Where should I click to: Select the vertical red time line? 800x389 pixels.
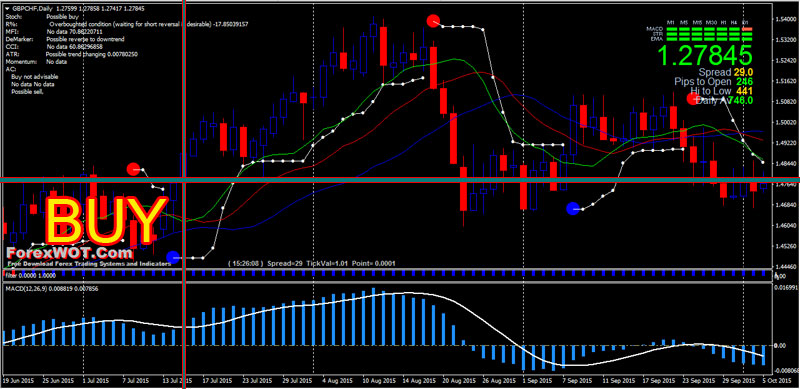click(183, 194)
